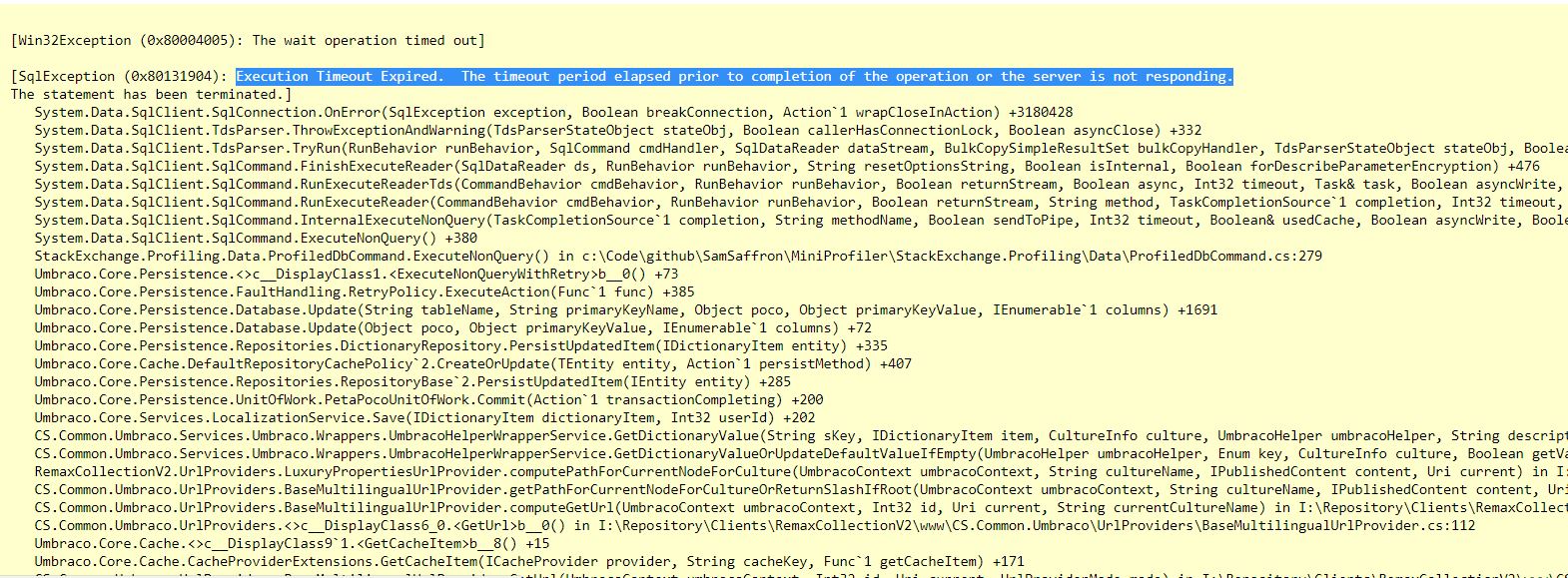Click the PetaPocoUnitOfWork.Commit +200 stack frame
Screen dimensions: 1568x578
click(x=428, y=400)
